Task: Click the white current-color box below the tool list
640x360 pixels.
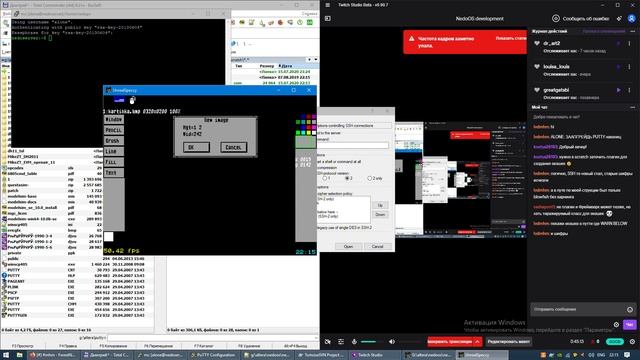Action: 109,236
